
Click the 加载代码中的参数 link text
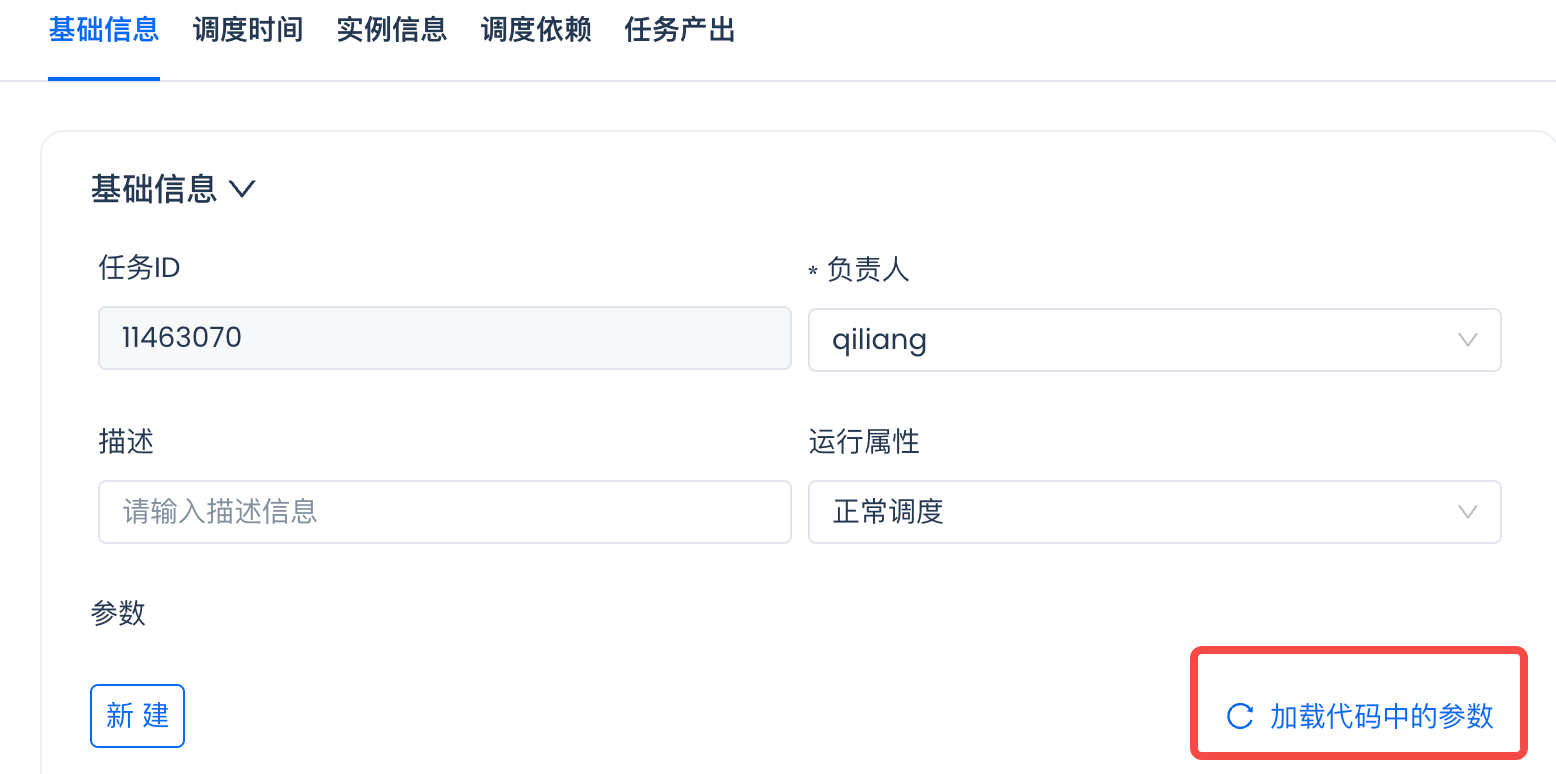(1381, 716)
